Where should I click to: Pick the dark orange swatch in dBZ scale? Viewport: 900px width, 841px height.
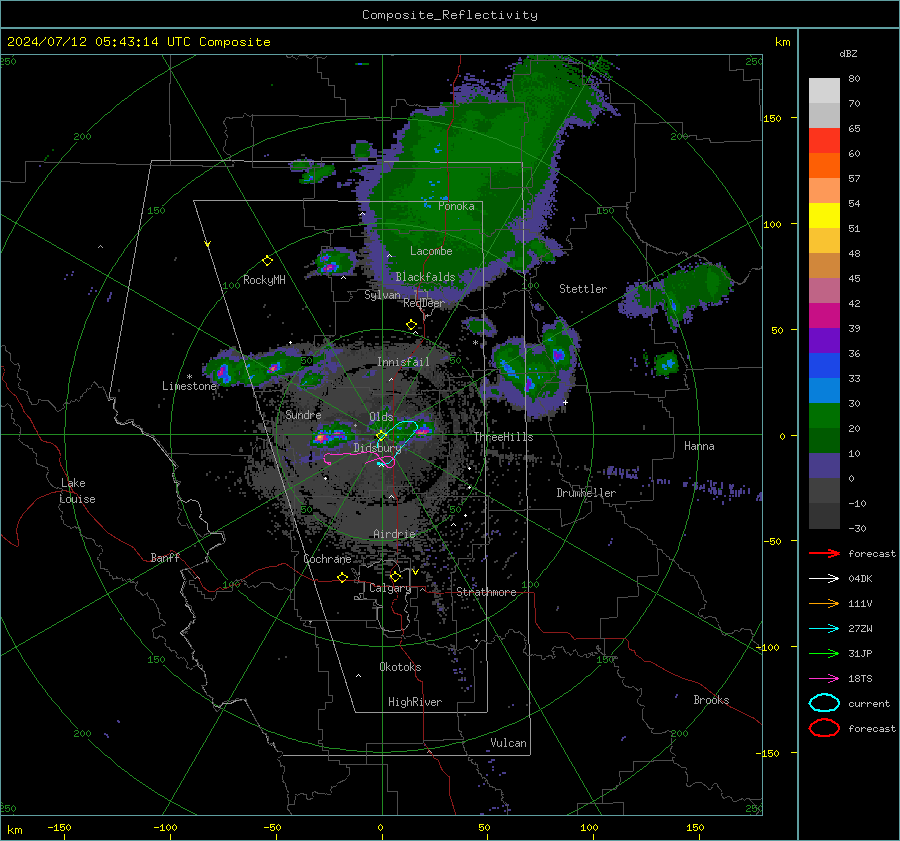[824, 166]
